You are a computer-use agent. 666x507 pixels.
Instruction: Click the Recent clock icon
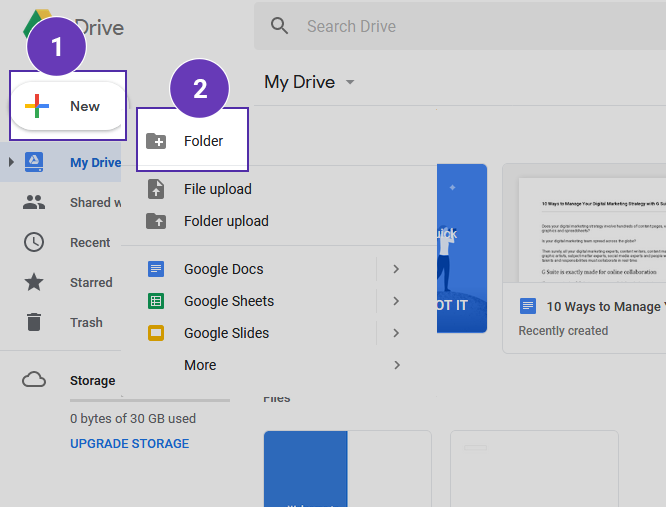click(34, 242)
